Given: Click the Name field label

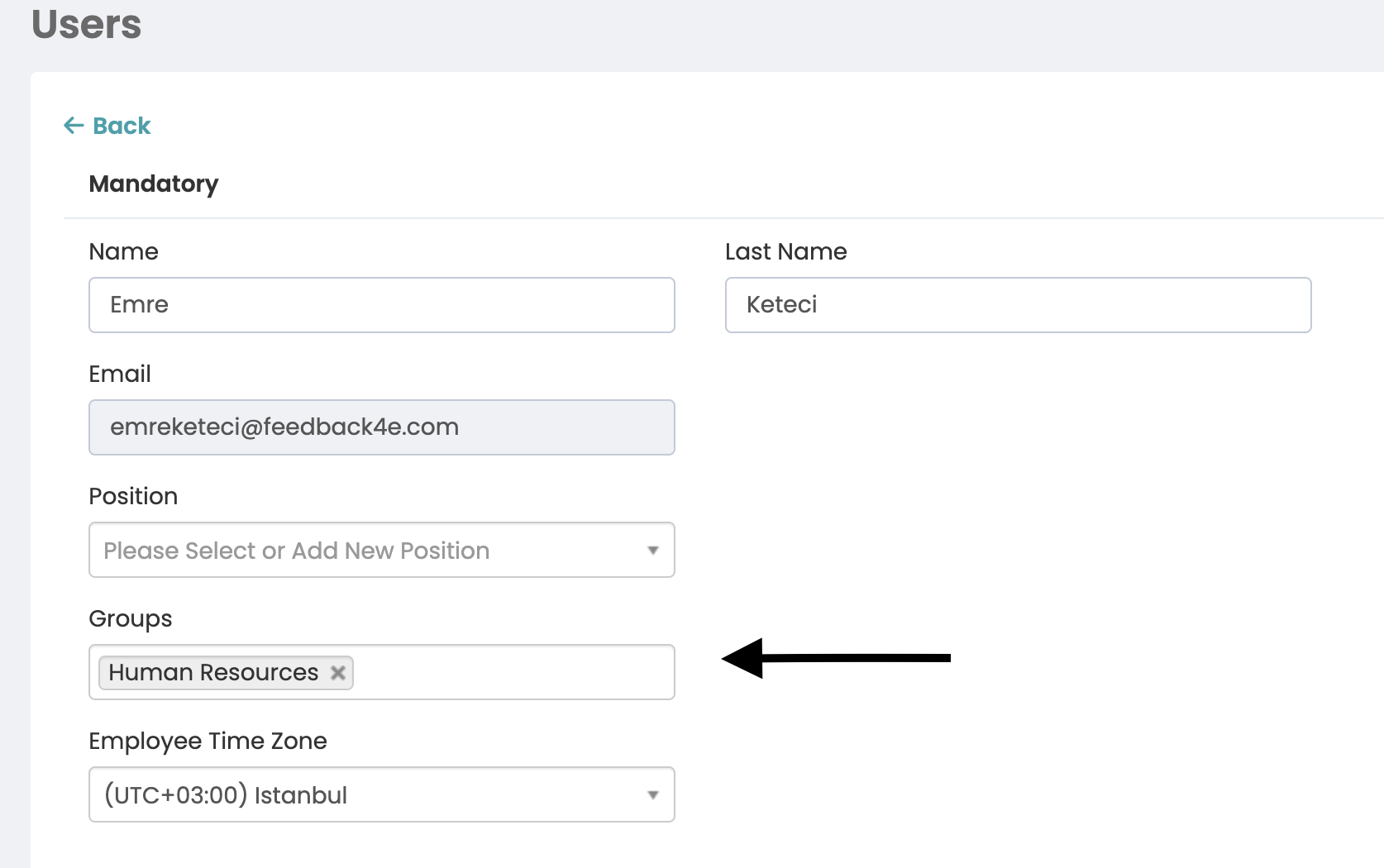Looking at the screenshot, I should [x=123, y=251].
